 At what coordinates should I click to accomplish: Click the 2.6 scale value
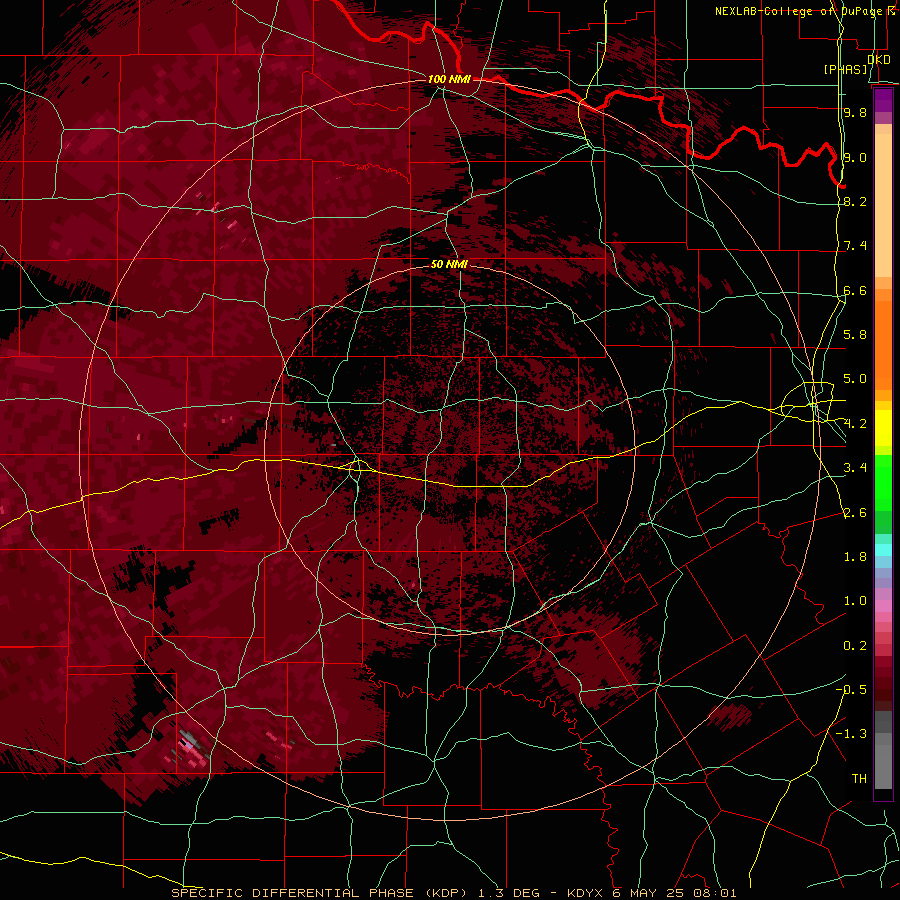pos(855,513)
